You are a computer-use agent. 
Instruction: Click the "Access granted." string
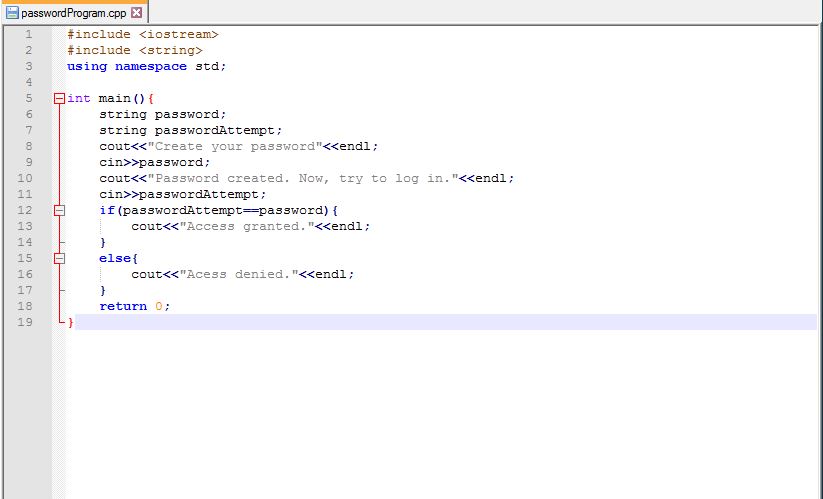[x=247, y=226]
